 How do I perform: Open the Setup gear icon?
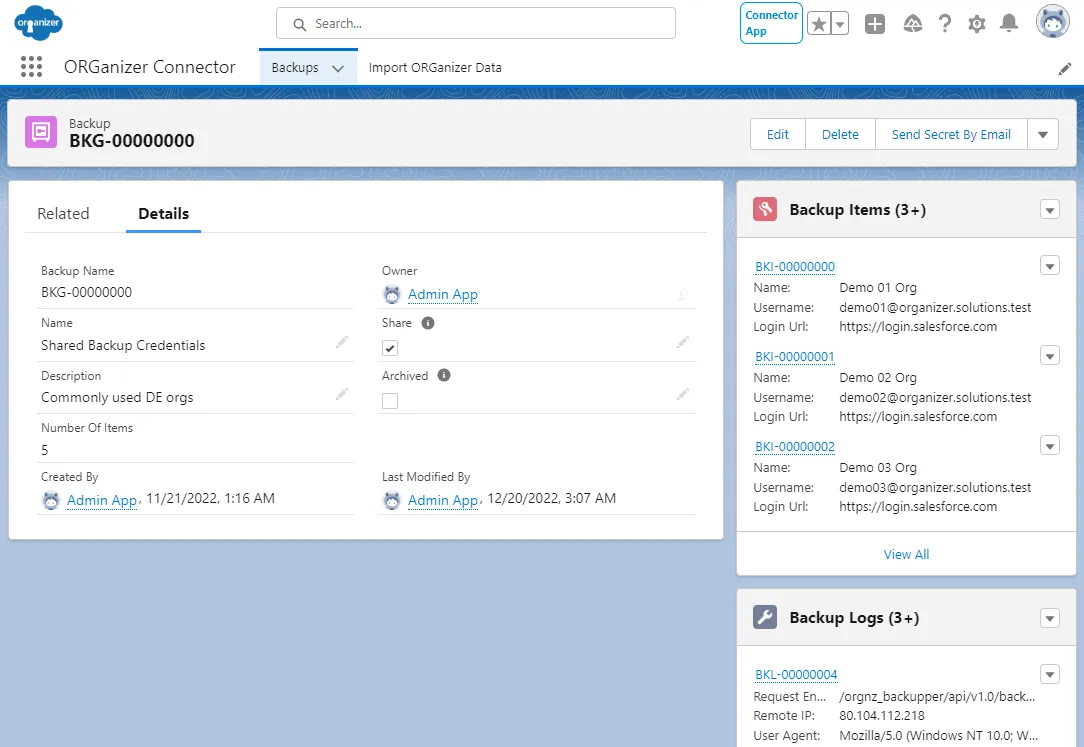(x=977, y=25)
